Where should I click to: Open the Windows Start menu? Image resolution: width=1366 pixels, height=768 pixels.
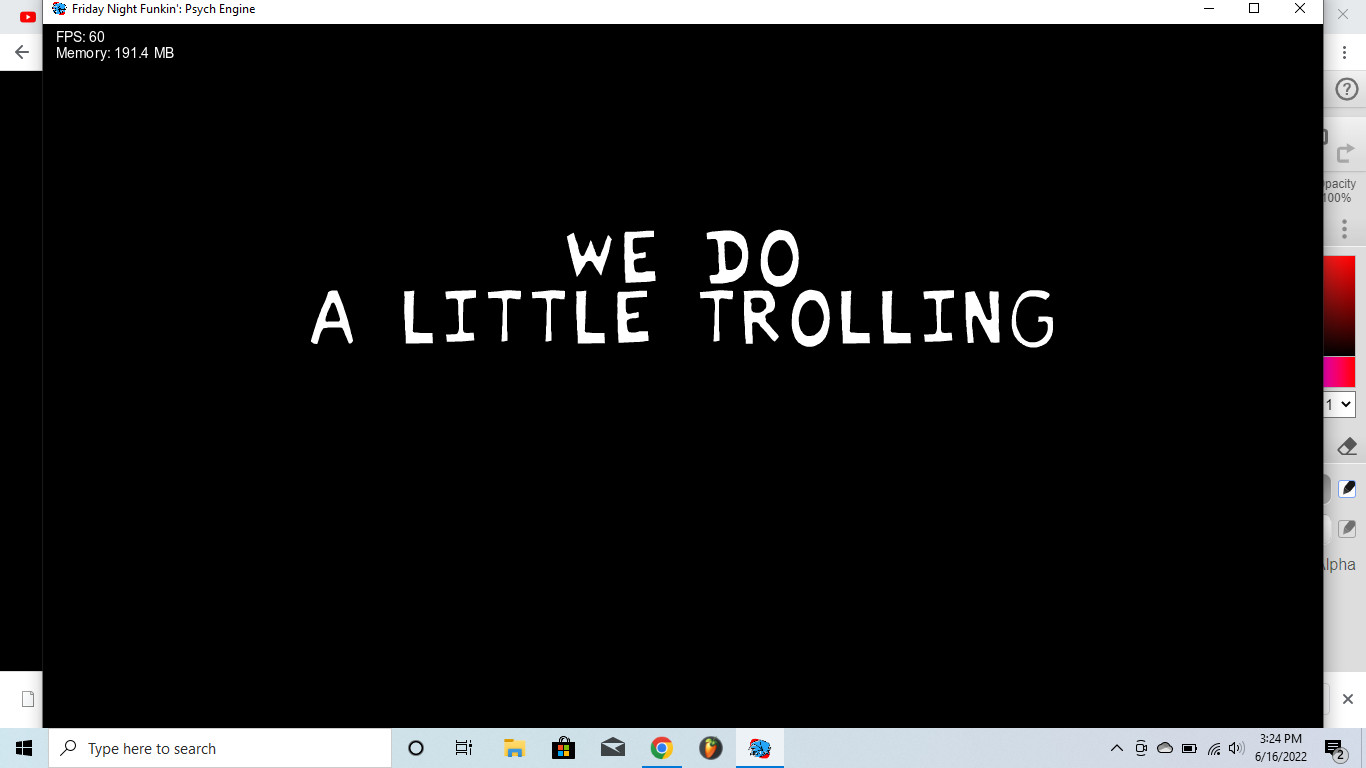pyautogui.click(x=24, y=748)
